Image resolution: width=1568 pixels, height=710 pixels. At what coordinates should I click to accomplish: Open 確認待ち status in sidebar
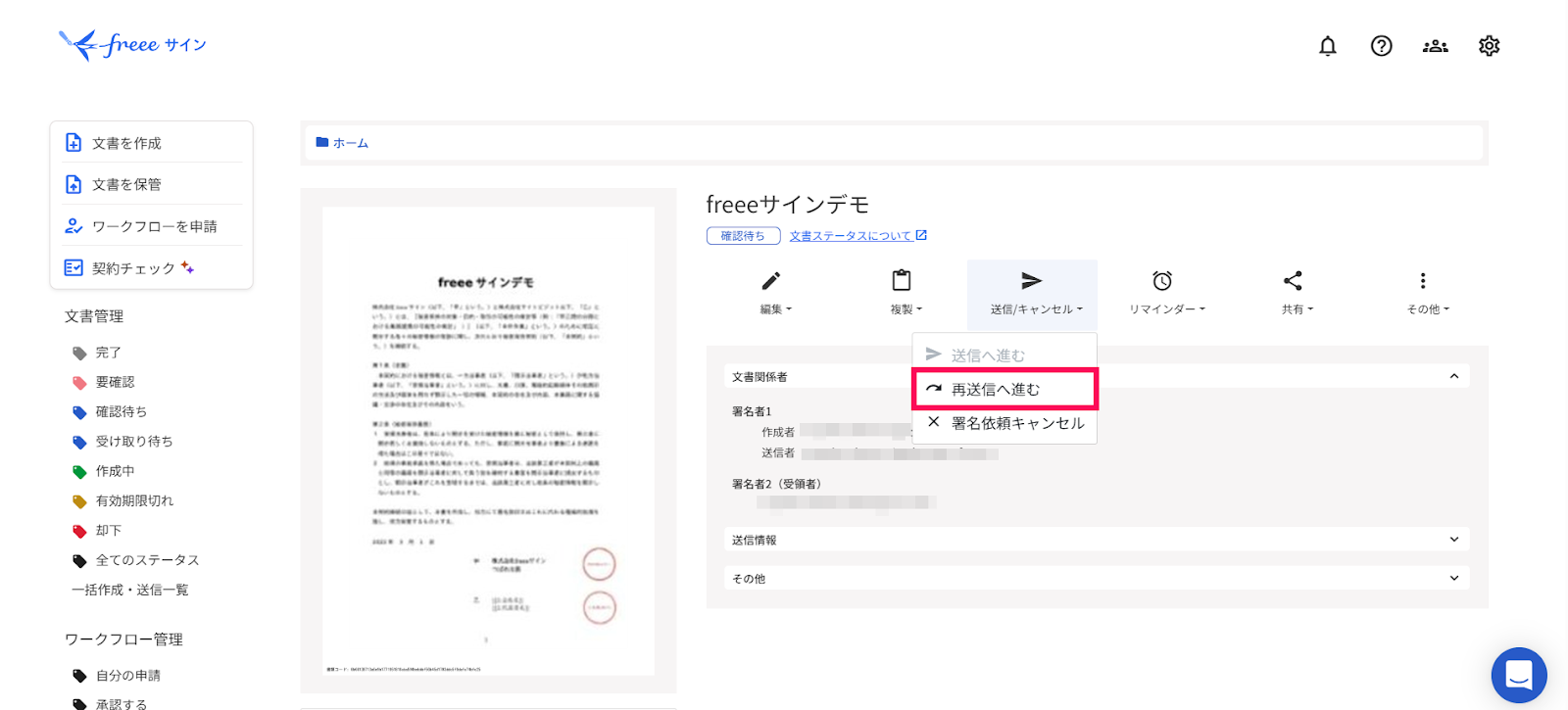coord(121,412)
